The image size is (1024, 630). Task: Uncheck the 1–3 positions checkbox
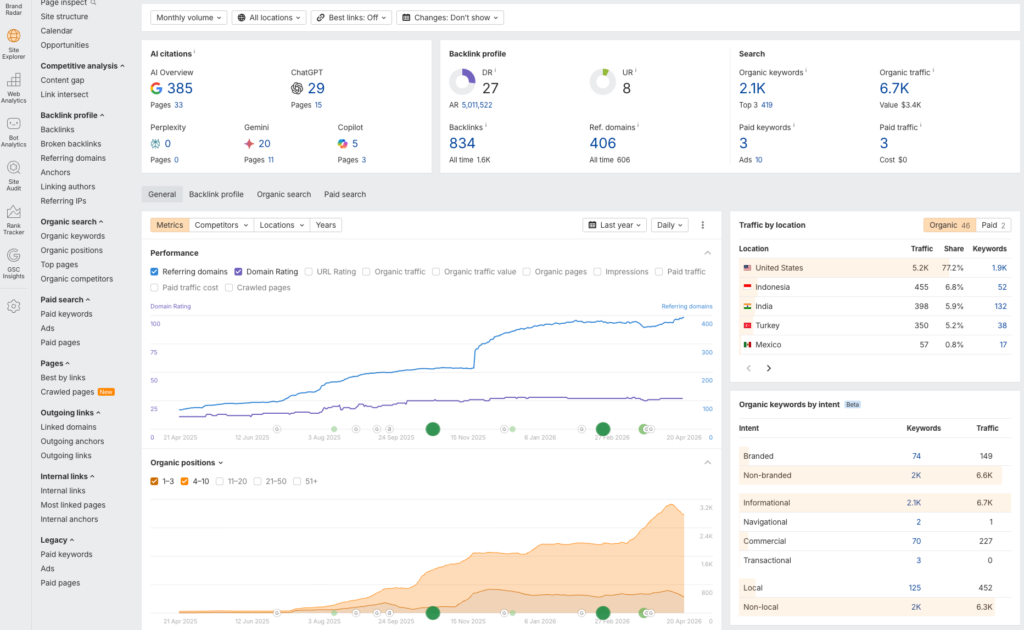[x=154, y=481]
